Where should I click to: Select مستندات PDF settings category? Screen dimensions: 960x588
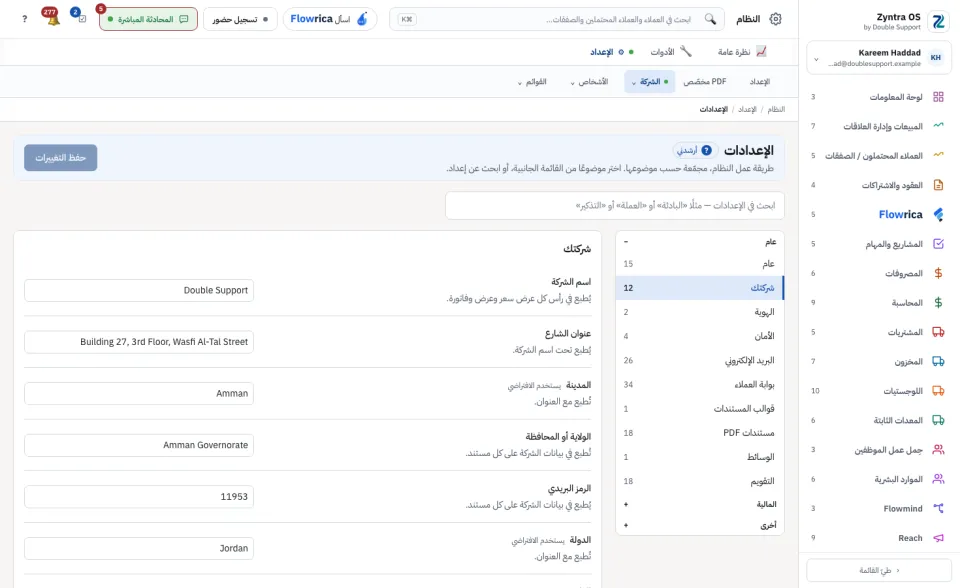click(x=700, y=432)
